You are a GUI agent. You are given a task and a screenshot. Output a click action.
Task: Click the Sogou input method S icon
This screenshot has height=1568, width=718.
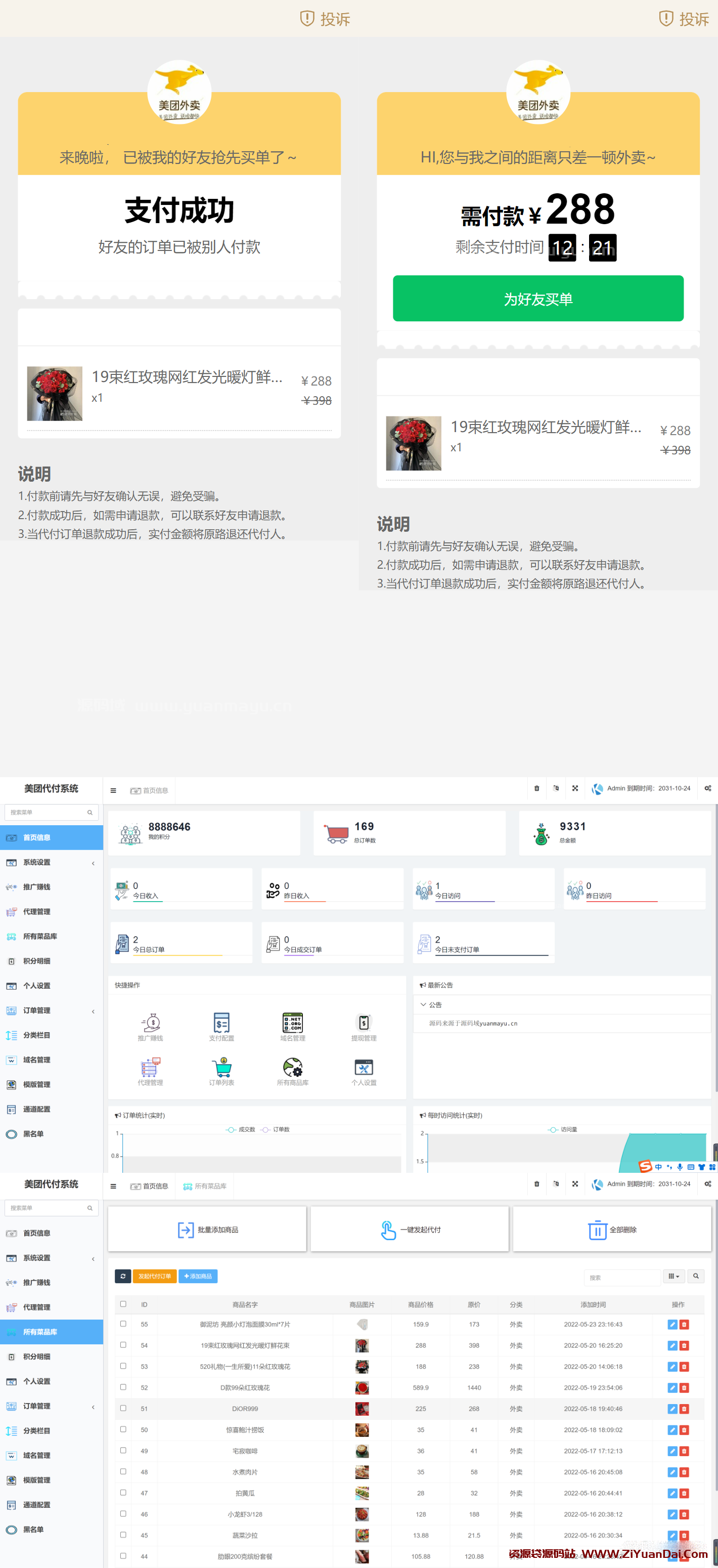[x=645, y=1166]
